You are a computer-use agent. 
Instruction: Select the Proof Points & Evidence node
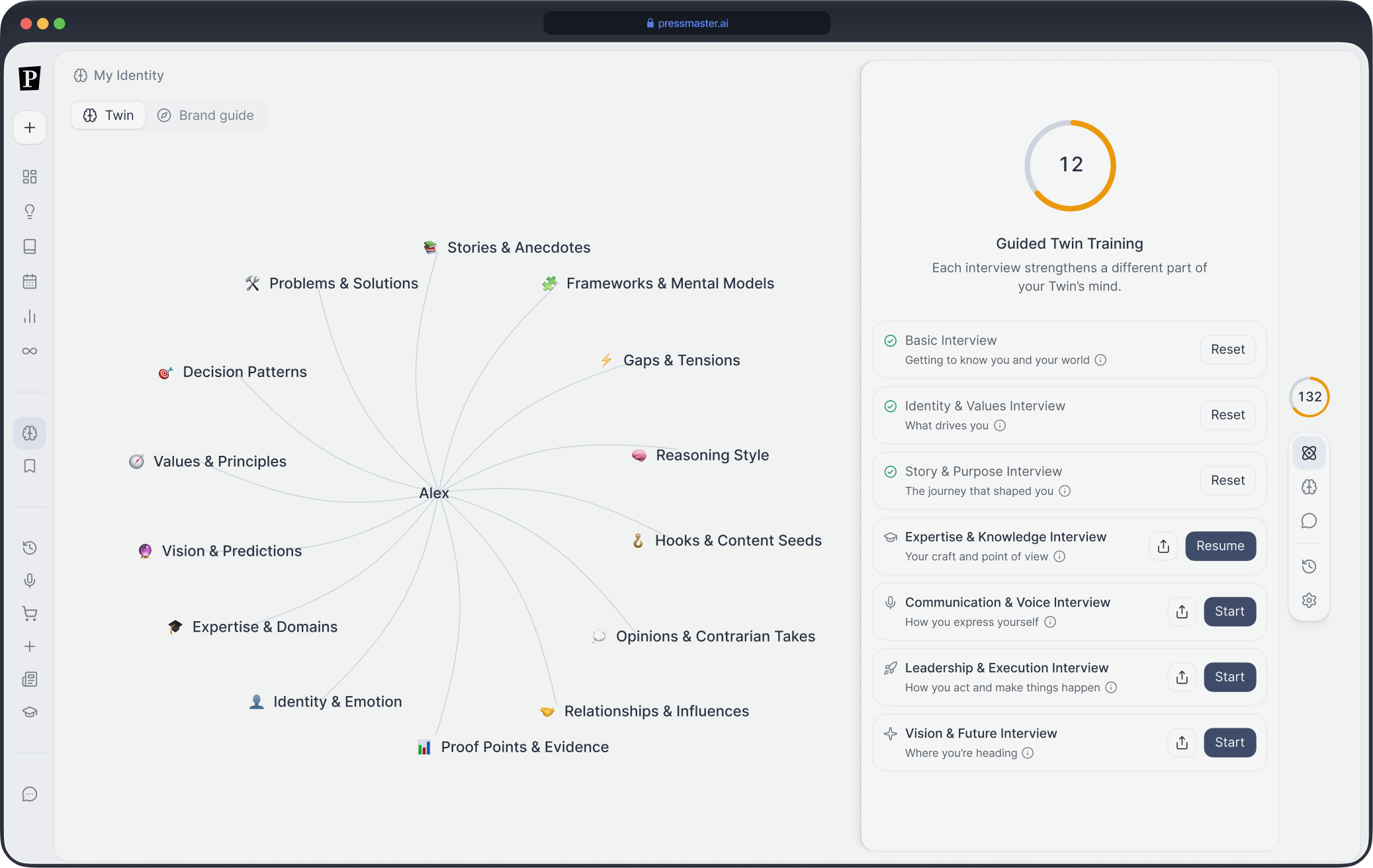pyautogui.click(x=513, y=747)
